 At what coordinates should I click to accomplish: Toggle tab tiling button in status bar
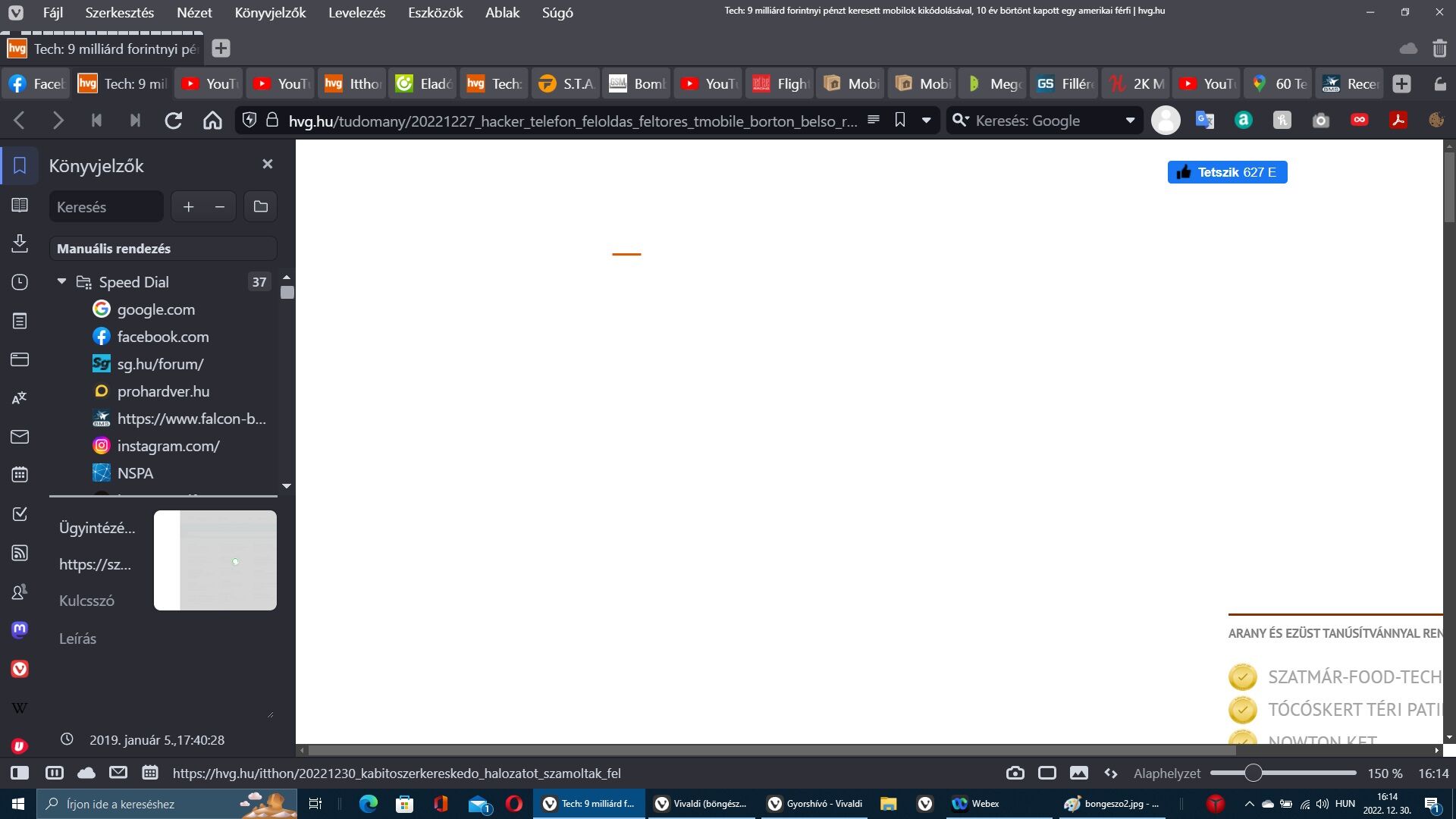pos(1047,773)
